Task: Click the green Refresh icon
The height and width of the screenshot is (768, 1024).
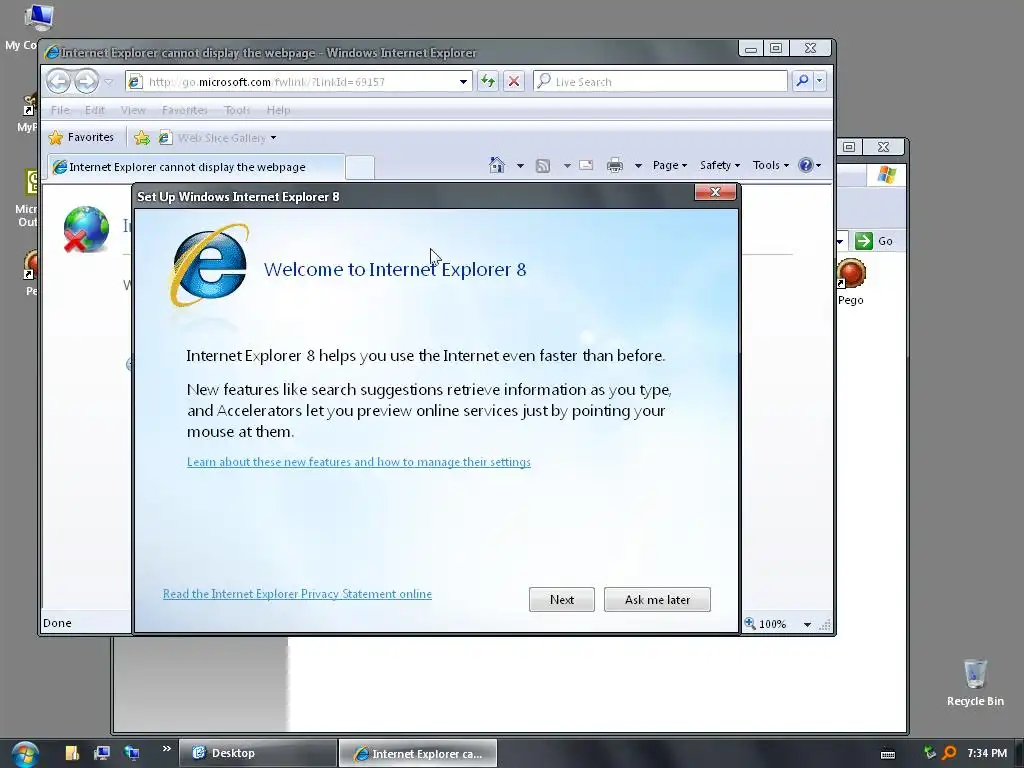Action: 488,82
